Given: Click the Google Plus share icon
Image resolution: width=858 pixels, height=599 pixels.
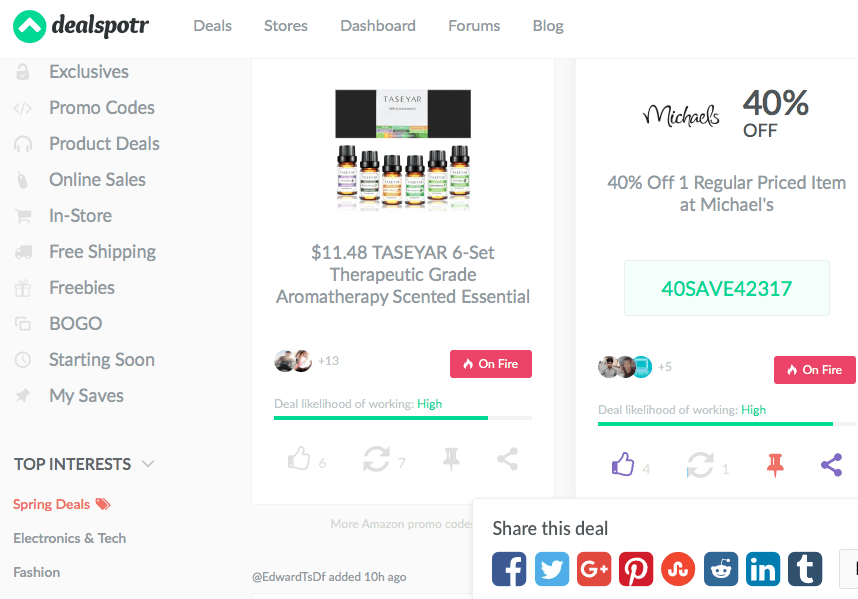Looking at the screenshot, I should click(x=594, y=569).
